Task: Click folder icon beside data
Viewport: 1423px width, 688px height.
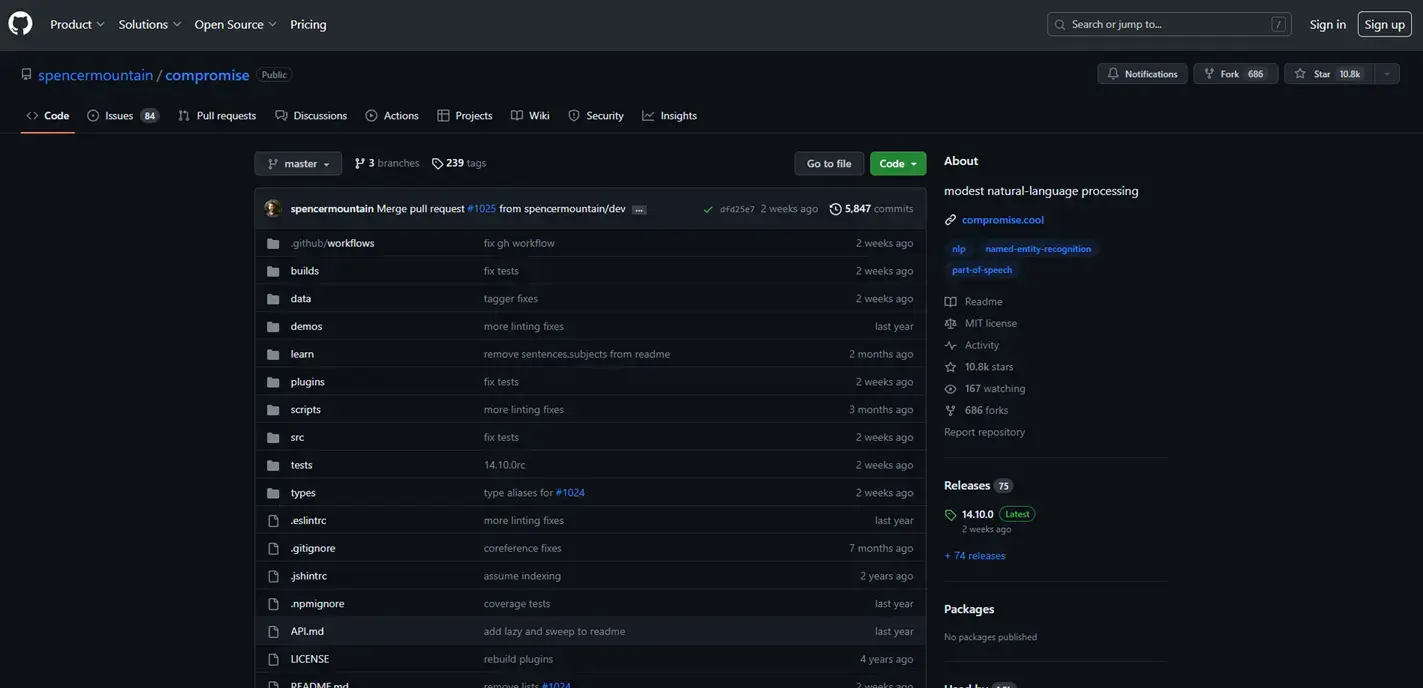Action: coord(273,299)
